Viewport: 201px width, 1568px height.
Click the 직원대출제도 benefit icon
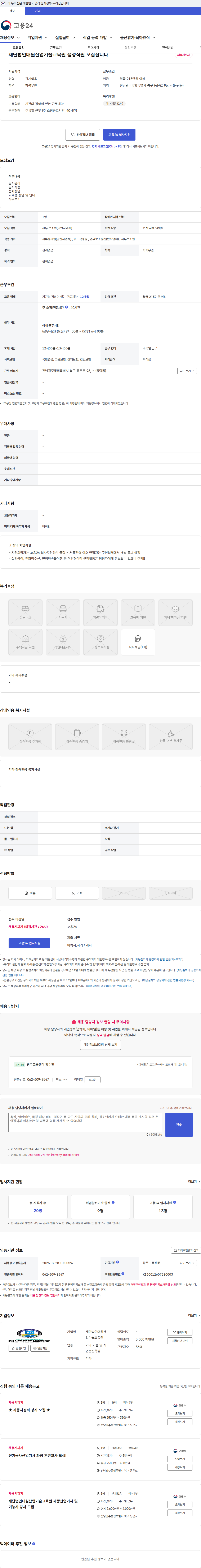(63, 642)
